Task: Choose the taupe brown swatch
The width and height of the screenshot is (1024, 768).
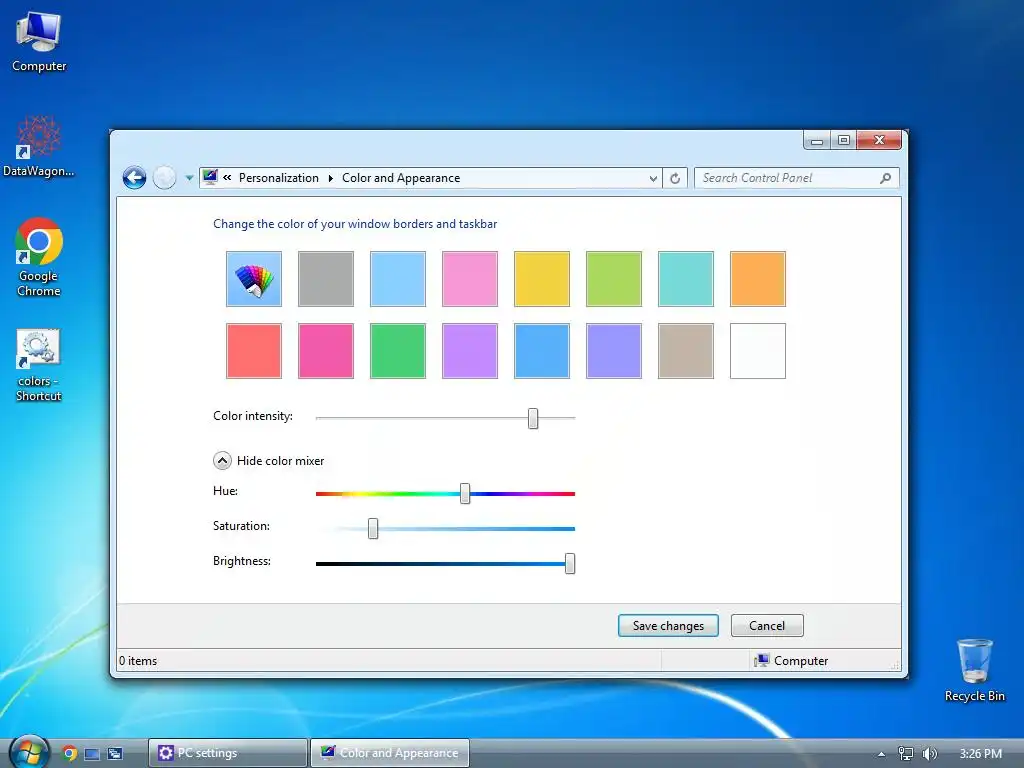Action: (686, 351)
